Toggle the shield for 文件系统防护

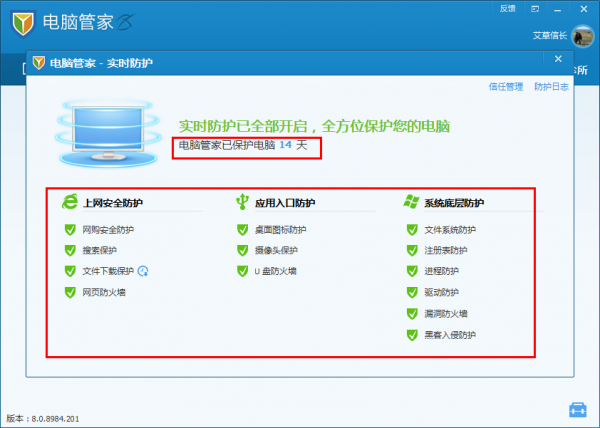click(412, 229)
